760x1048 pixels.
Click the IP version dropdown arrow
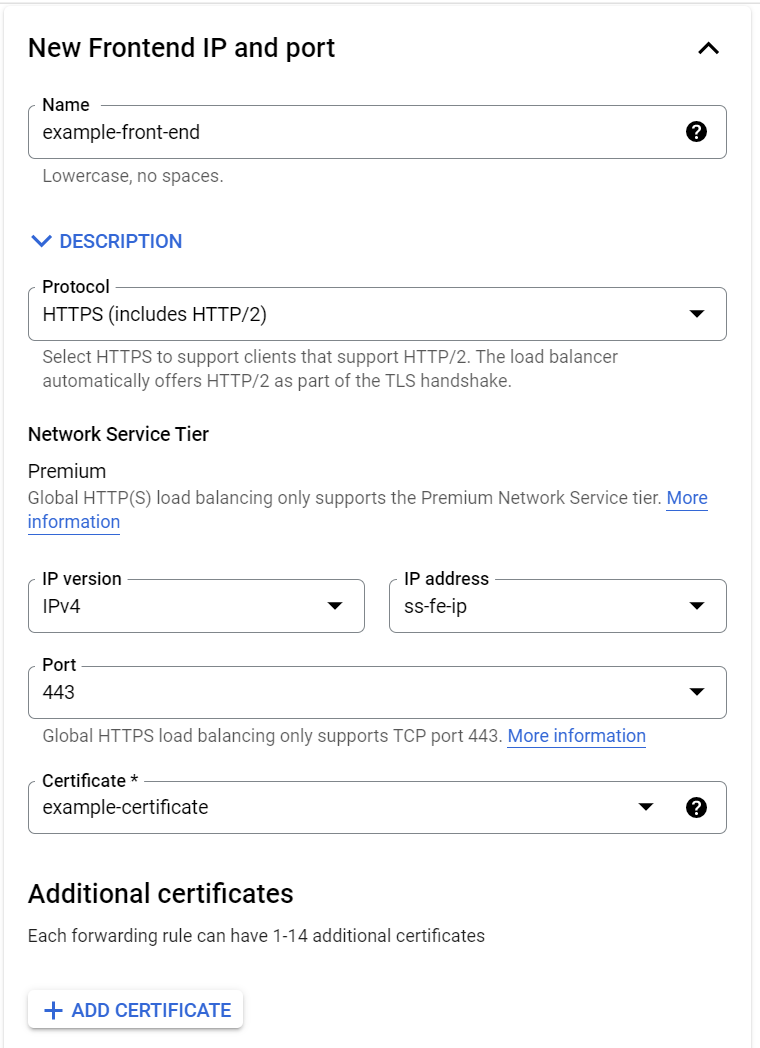(x=336, y=606)
